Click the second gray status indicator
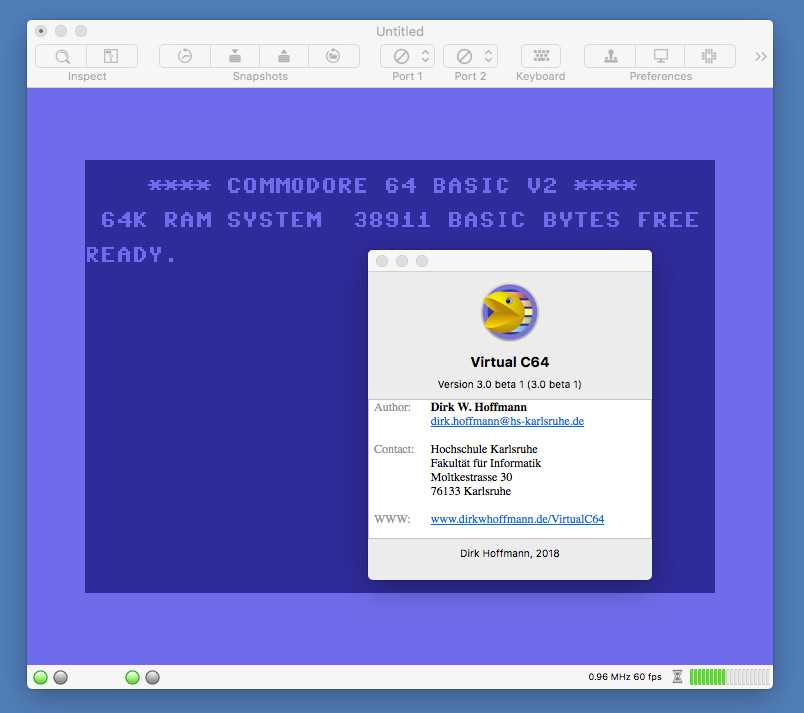Screen dimensions: 804x713 (152, 677)
